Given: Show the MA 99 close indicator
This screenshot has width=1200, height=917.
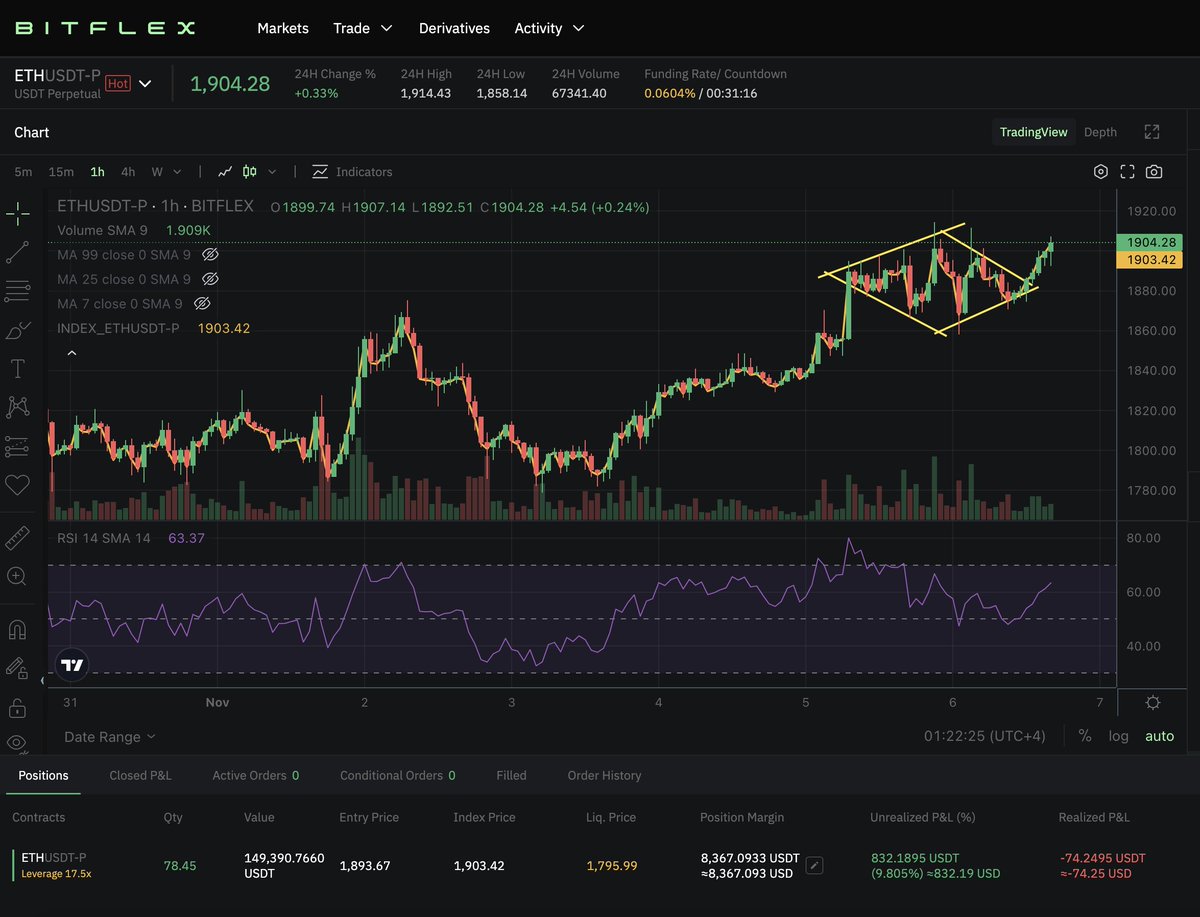Looking at the screenshot, I should [210, 255].
